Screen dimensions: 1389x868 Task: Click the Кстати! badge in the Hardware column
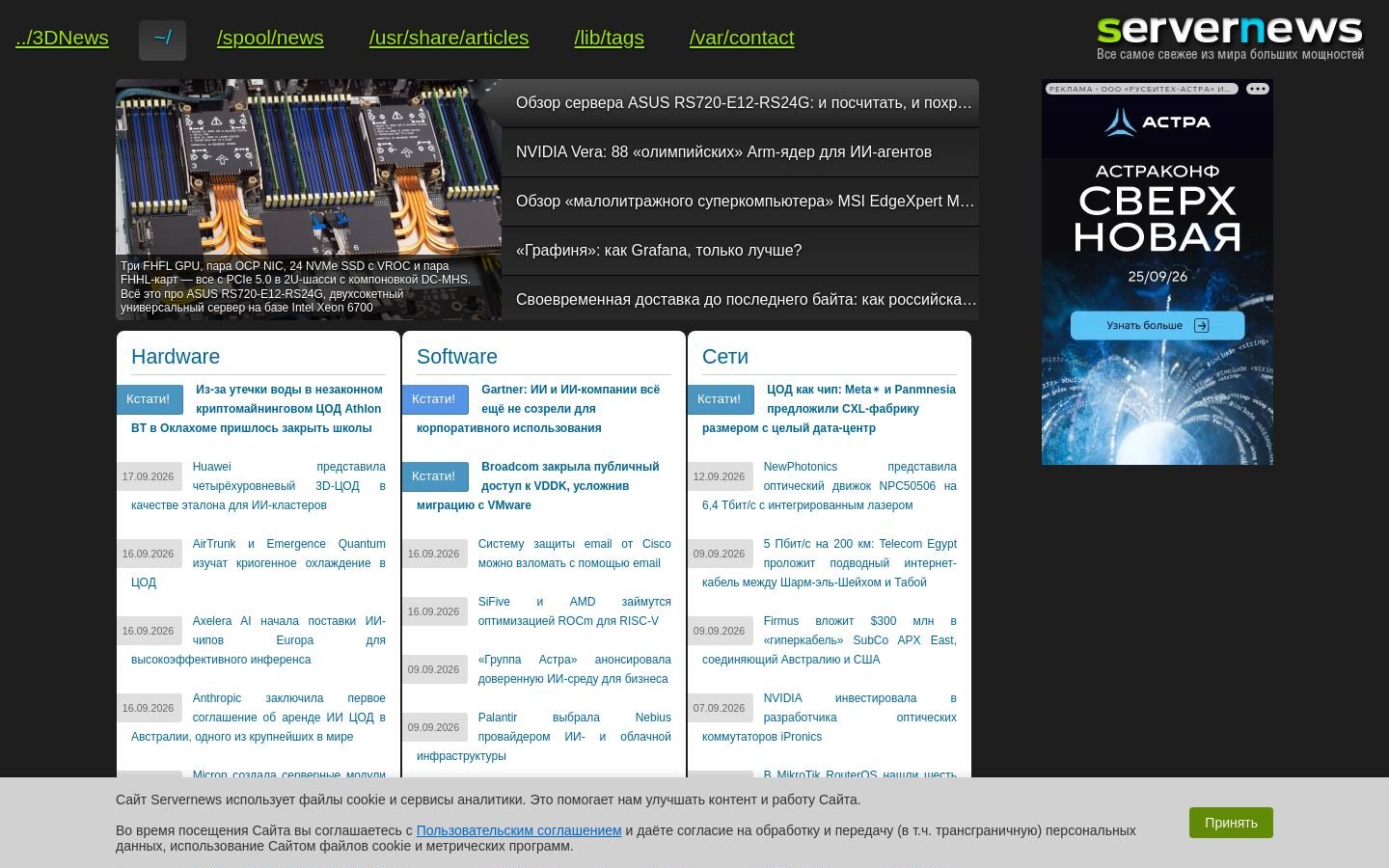(150, 399)
